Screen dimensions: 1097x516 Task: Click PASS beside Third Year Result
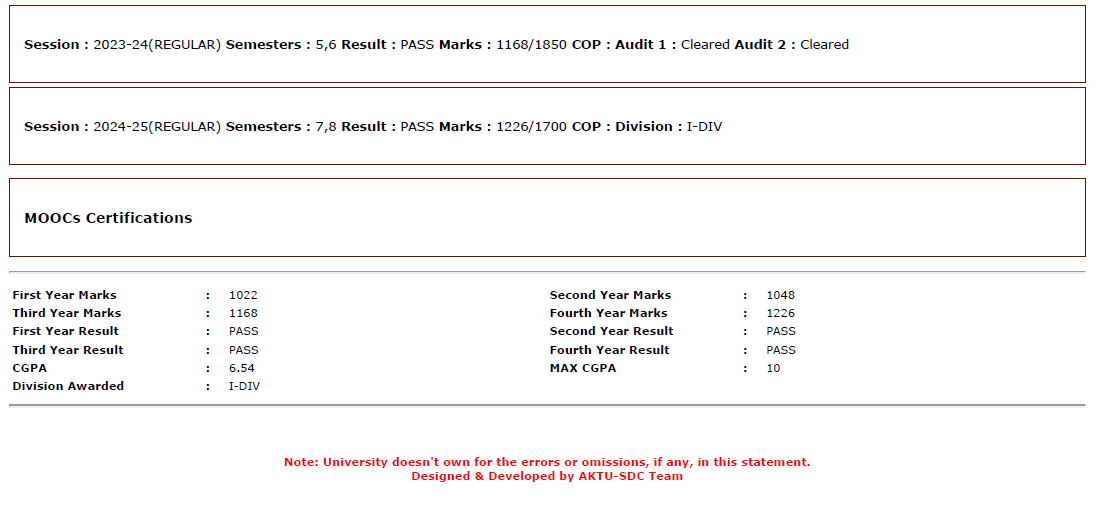pyautogui.click(x=243, y=350)
